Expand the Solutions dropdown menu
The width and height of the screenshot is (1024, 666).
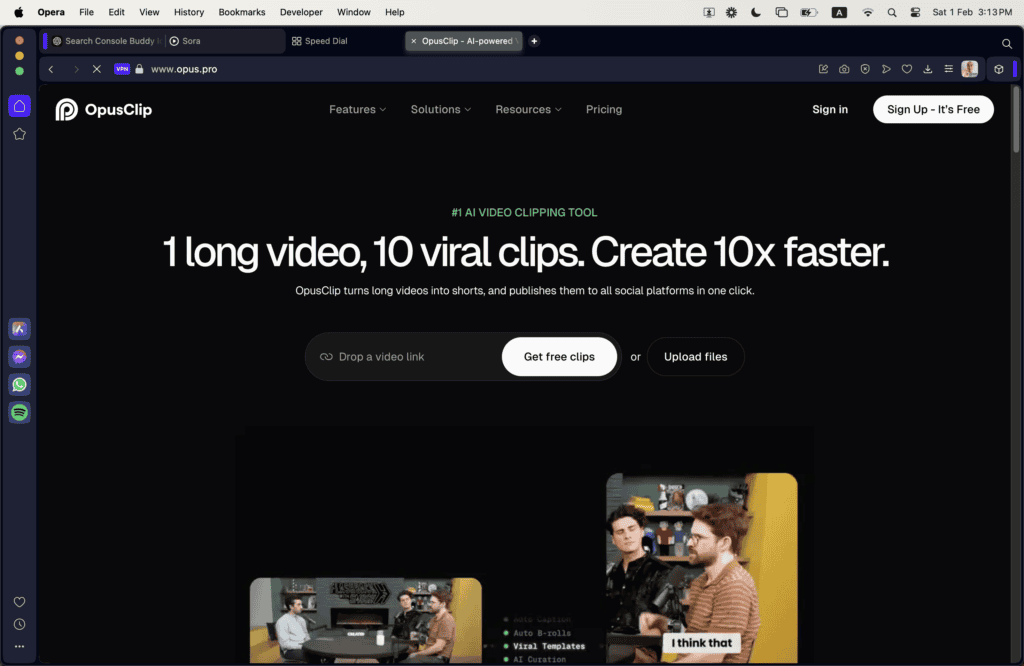(440, 110)
